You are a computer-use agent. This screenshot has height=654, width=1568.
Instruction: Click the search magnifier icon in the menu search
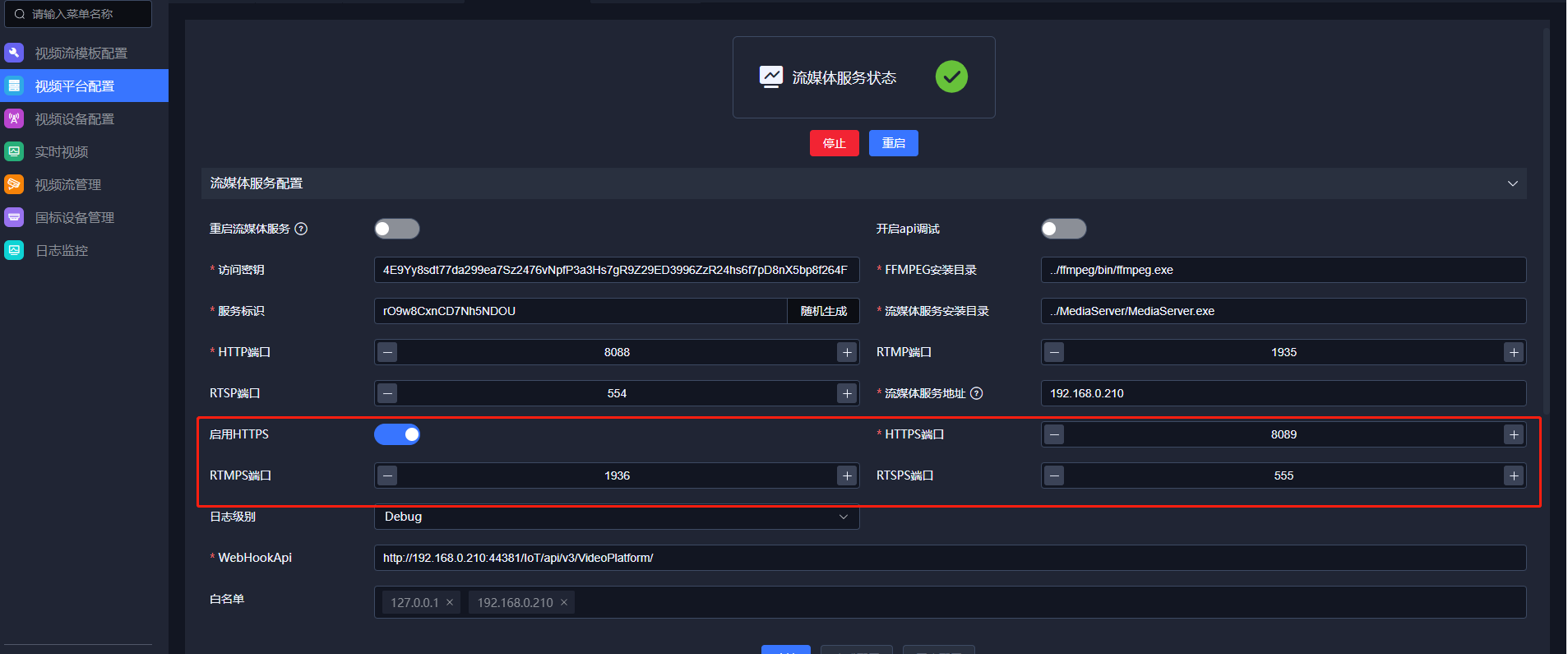tap(20, 14)
